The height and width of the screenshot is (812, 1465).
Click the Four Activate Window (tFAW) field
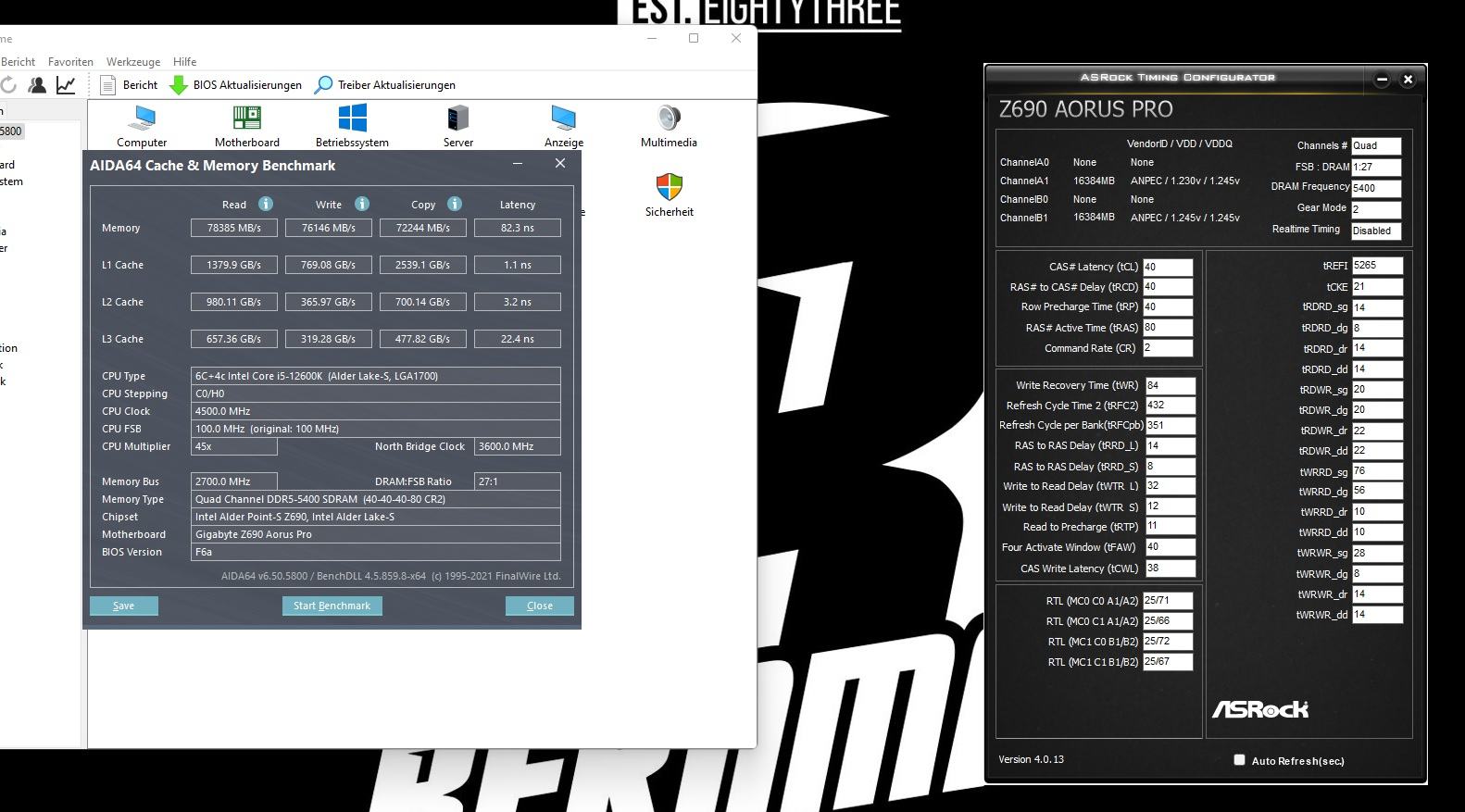pos(1171,547)
